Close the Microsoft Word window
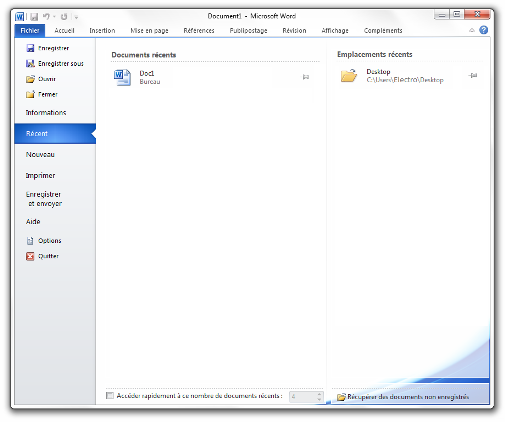 pyautogui.click(x=477, y=15)
